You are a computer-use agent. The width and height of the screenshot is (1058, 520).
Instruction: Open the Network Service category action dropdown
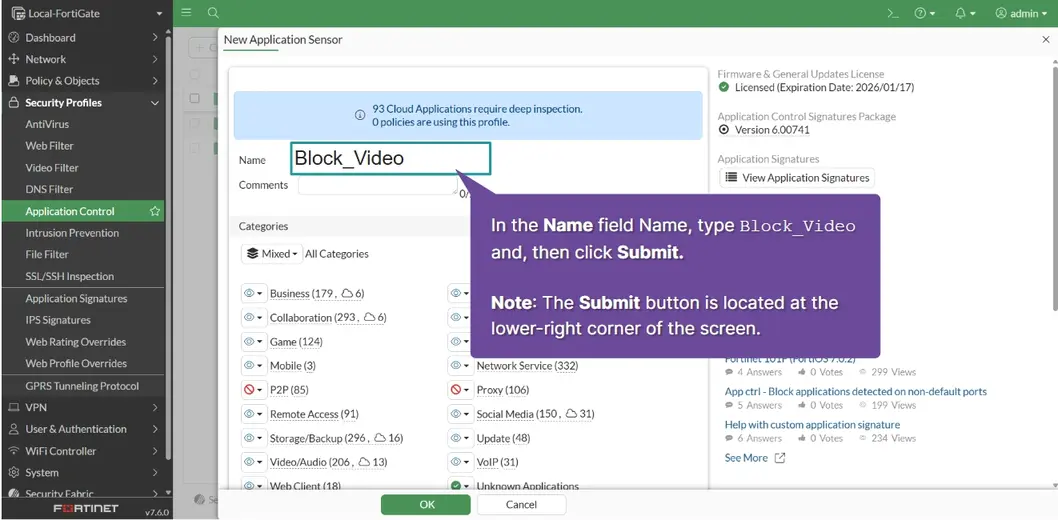point(460,366)
